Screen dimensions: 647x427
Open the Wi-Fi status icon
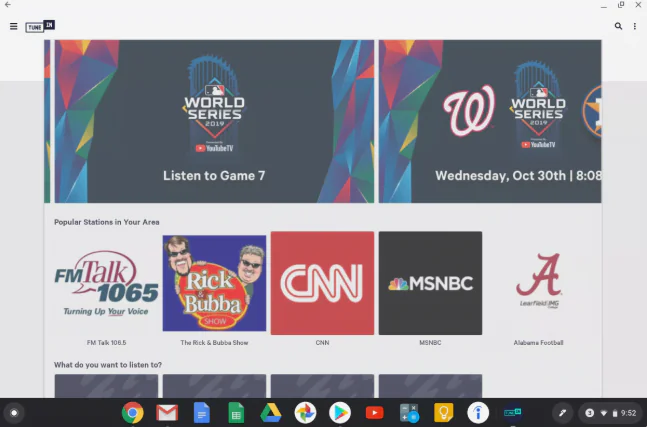(x=604, y=413)
